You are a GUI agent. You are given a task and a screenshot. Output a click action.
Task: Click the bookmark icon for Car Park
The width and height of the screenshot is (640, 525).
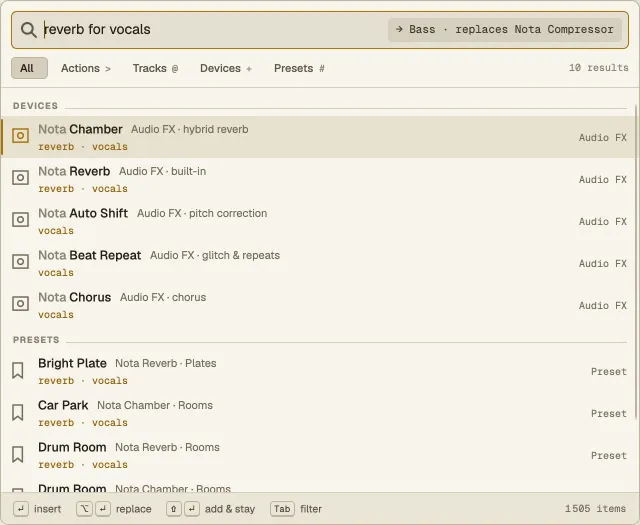tap(18, 413)
